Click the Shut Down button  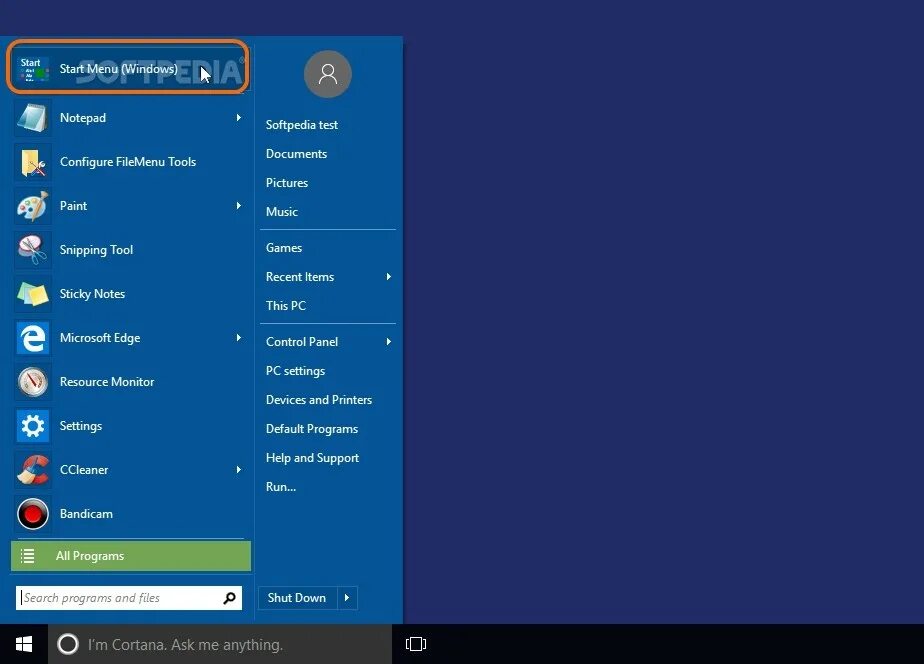(298, 598)
